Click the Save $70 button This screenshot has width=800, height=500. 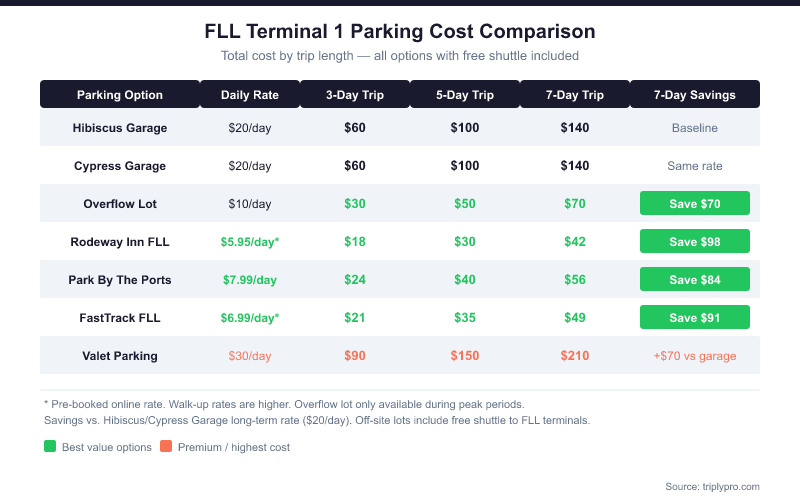(695, 204)
